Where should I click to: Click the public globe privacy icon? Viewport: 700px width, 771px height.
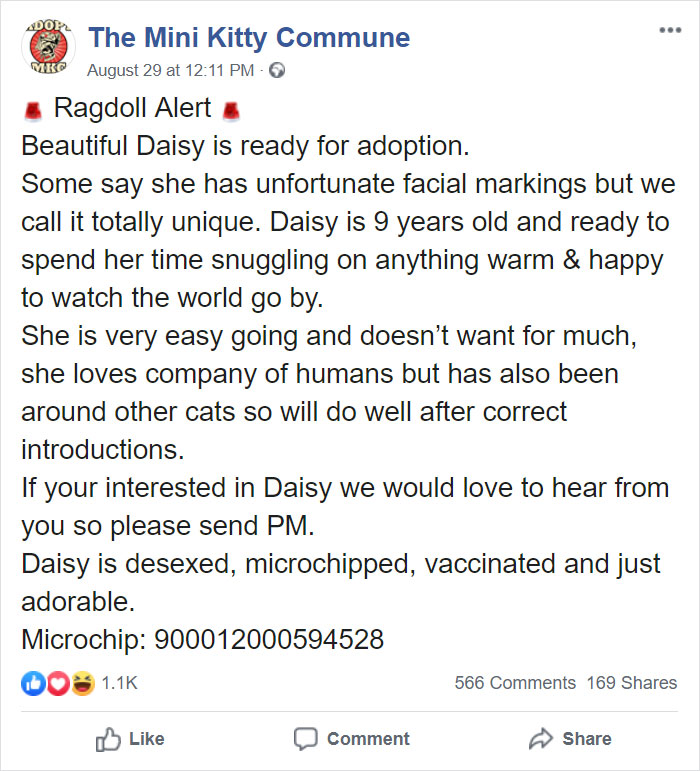pyautogui.click(x=278, y=71)
